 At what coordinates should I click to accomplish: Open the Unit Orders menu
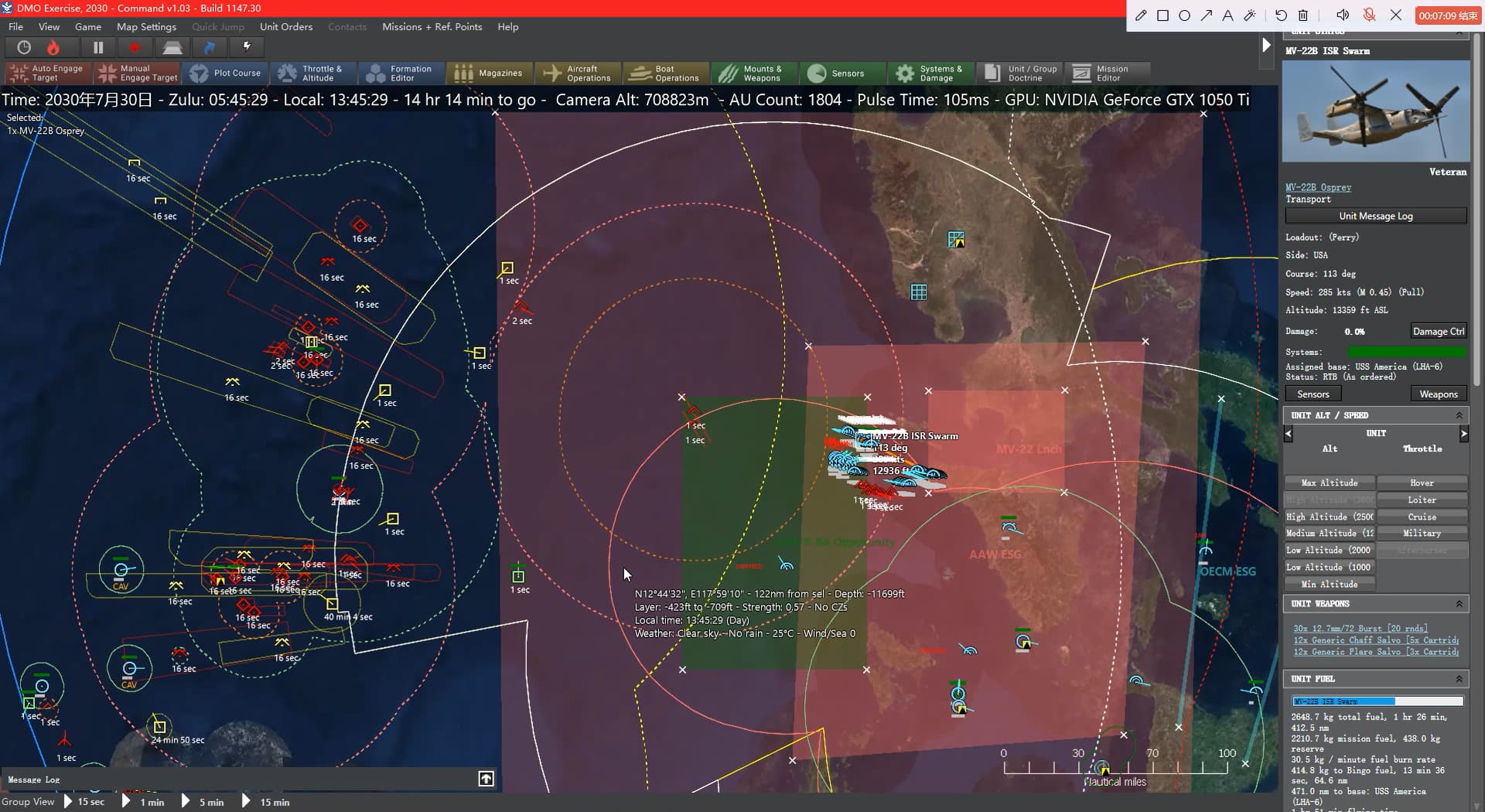286,26
